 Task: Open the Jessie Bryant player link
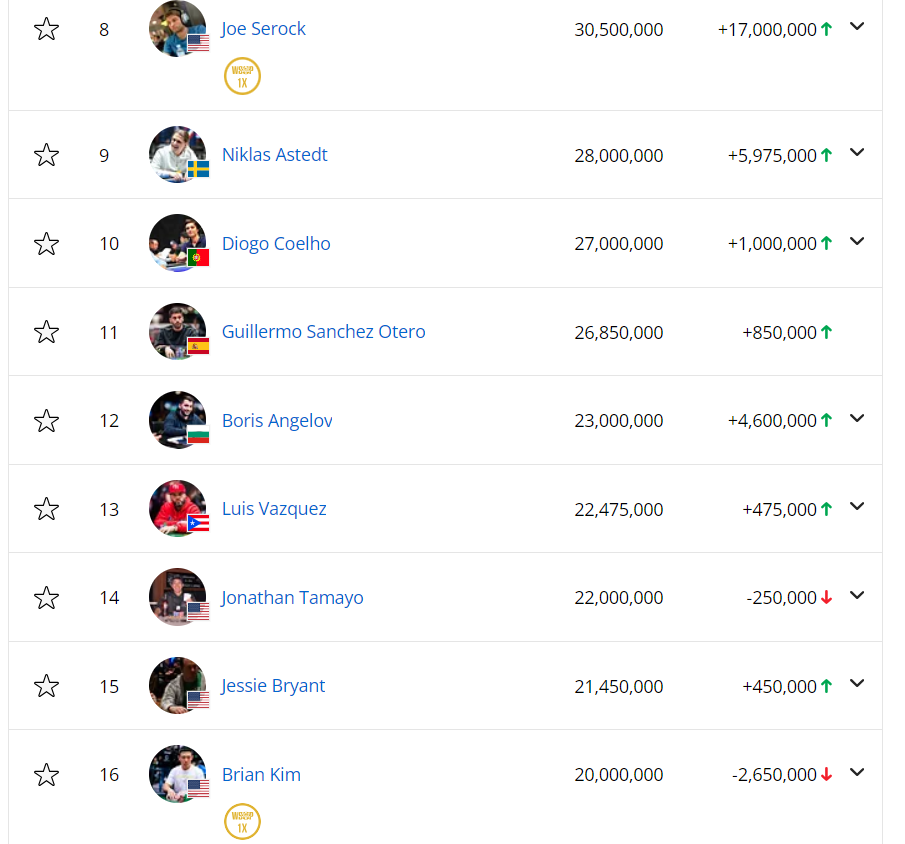click(273, 686)
